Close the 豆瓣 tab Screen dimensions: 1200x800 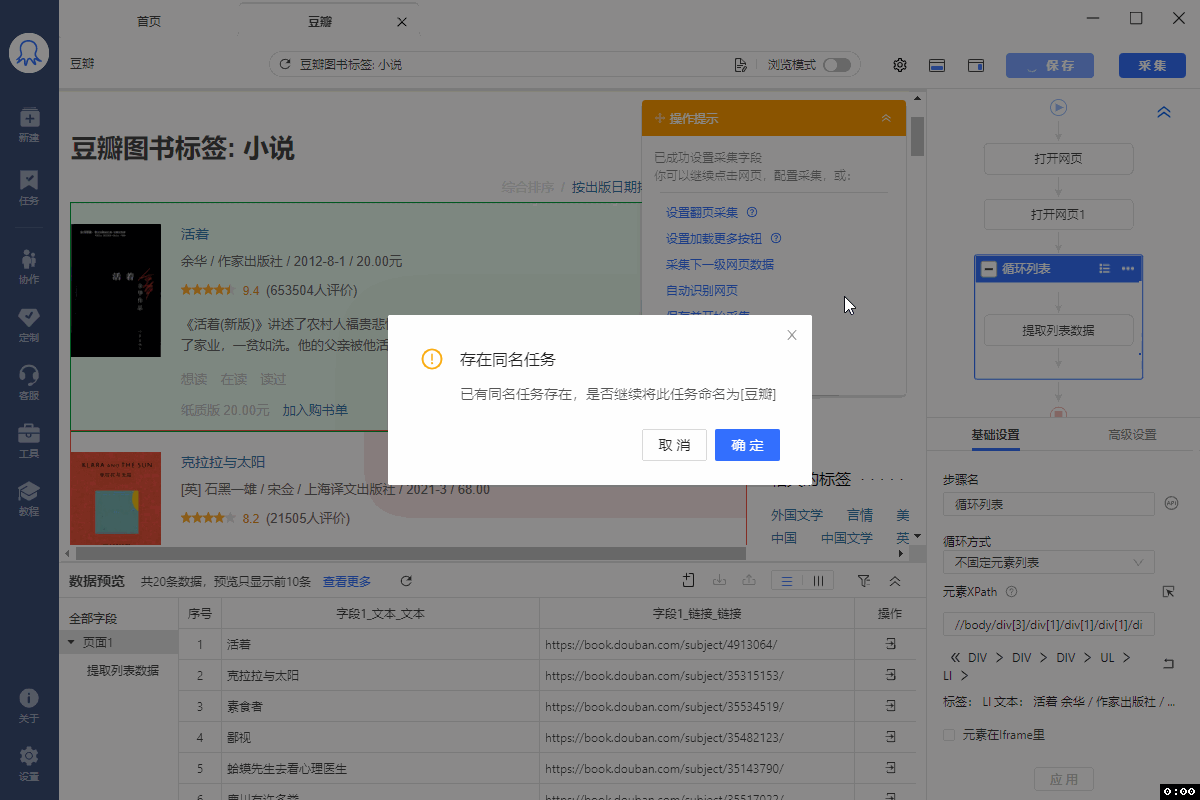click(x=402, y=21)
